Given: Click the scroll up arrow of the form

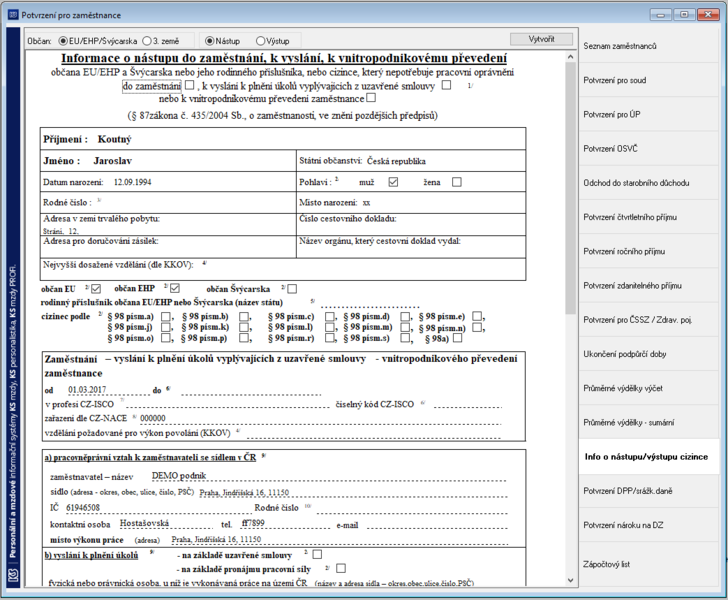Looking at the screenshot, I should point(571,57).
